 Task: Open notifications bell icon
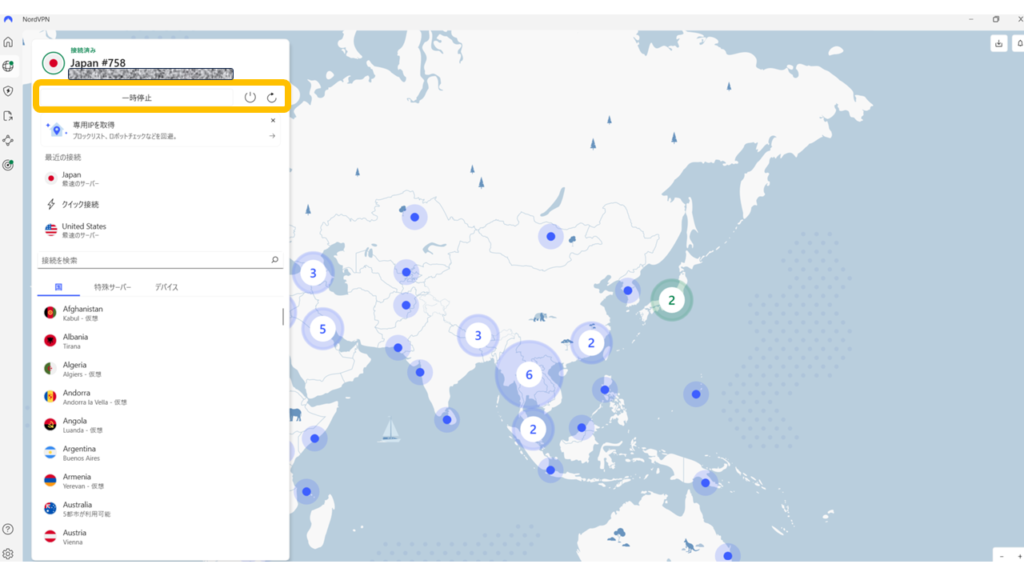tap(1019, 44)
